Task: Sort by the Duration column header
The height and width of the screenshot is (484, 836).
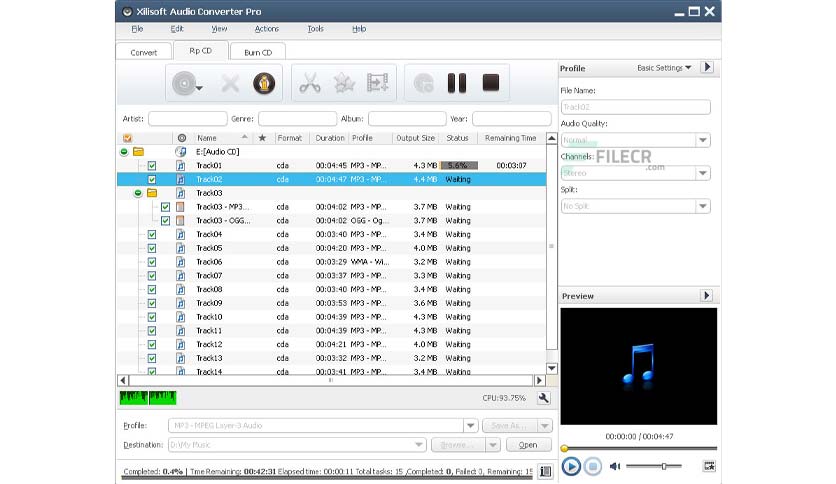Action: coord(329,138)
